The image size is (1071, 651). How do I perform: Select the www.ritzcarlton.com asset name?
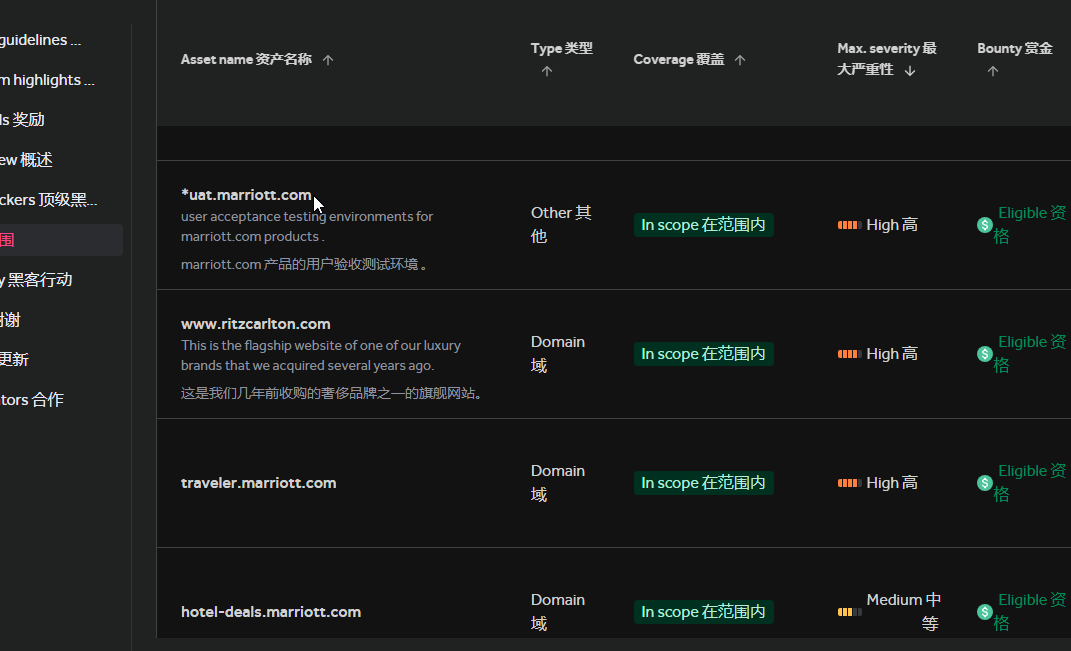click(255, 324)
